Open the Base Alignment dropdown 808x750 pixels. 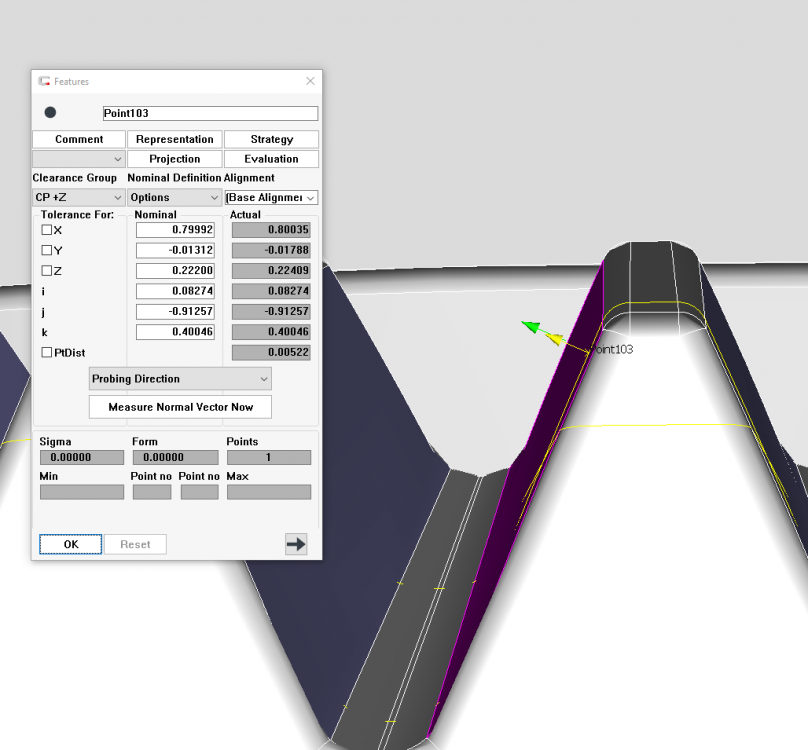click(271, 198)
